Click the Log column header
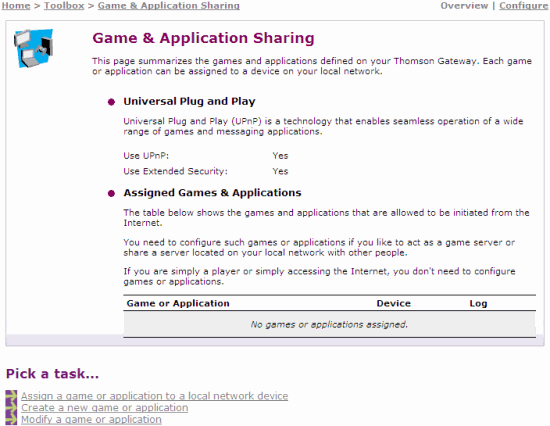Screen dimensions: 550x426 coord(478,304)
